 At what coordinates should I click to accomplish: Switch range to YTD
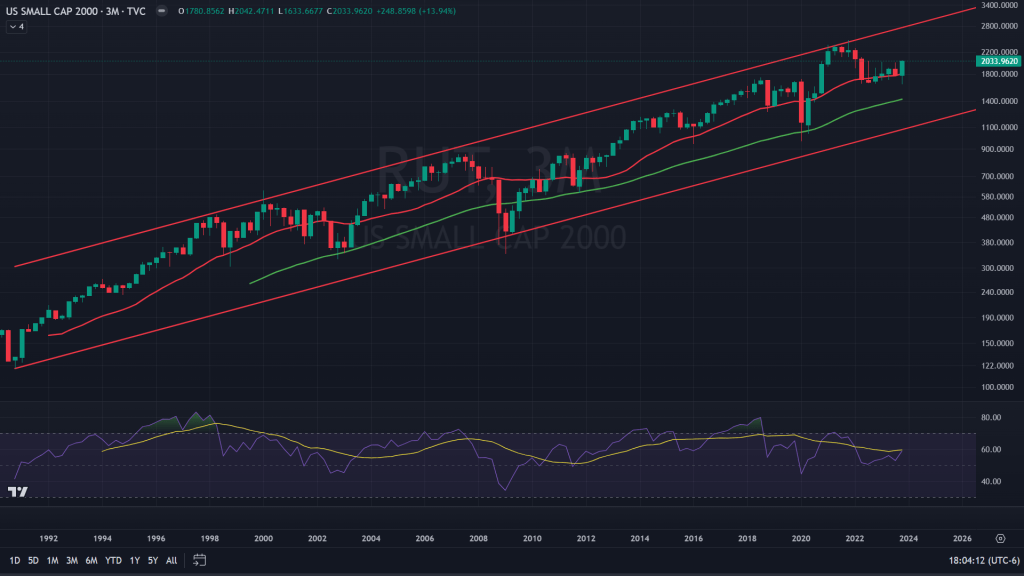click(112, 559)
